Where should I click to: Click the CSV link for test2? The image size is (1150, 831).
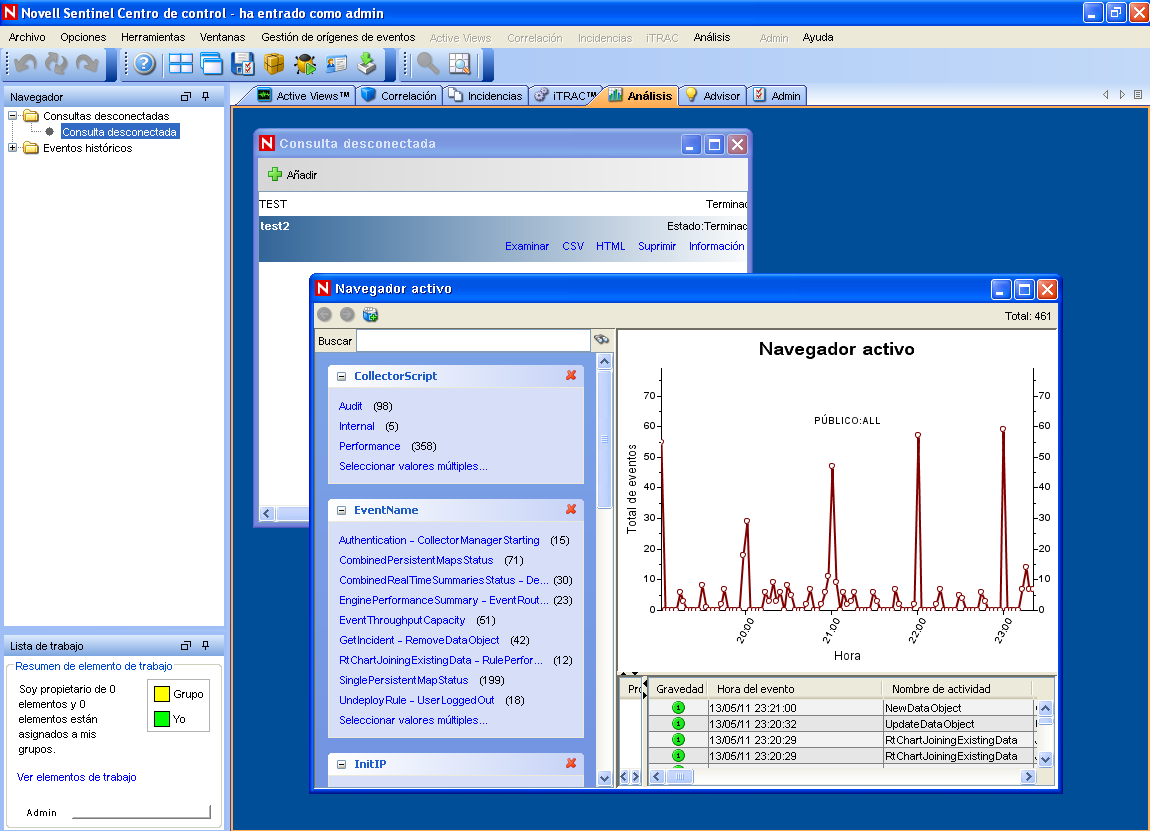[573, 246]
